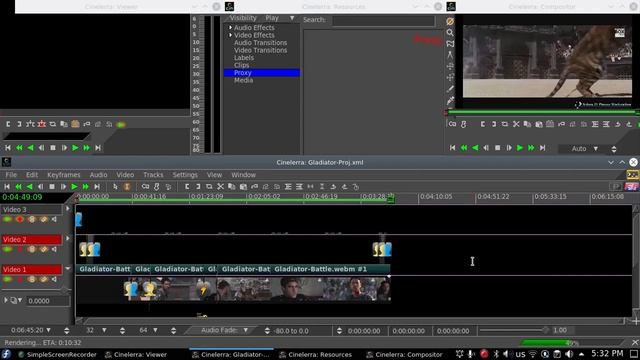
Task: Click the arrow edit mode tool in main toolbar
Action: pos(116,187)
